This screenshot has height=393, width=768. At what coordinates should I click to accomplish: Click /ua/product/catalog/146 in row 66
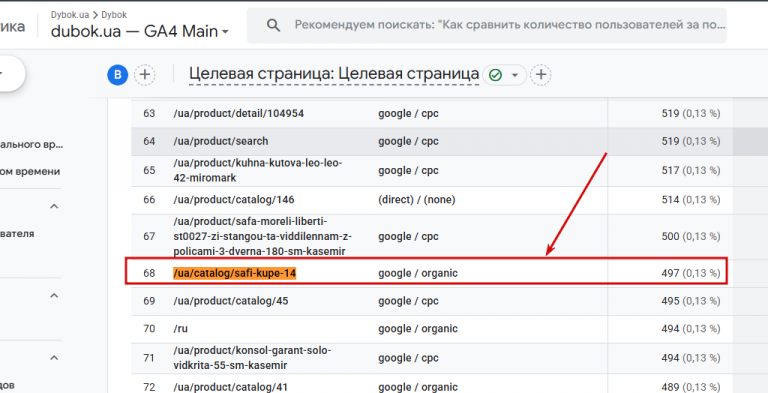point(234,200)
